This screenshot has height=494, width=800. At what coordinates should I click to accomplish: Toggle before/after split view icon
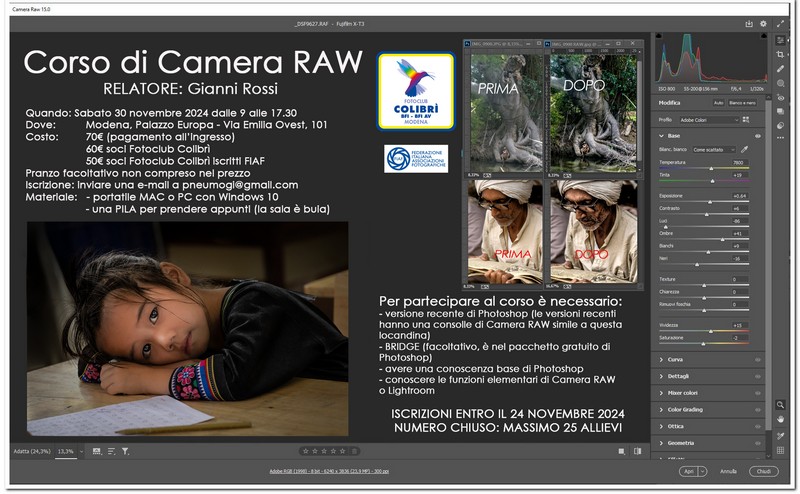click(x=637, y=451)
